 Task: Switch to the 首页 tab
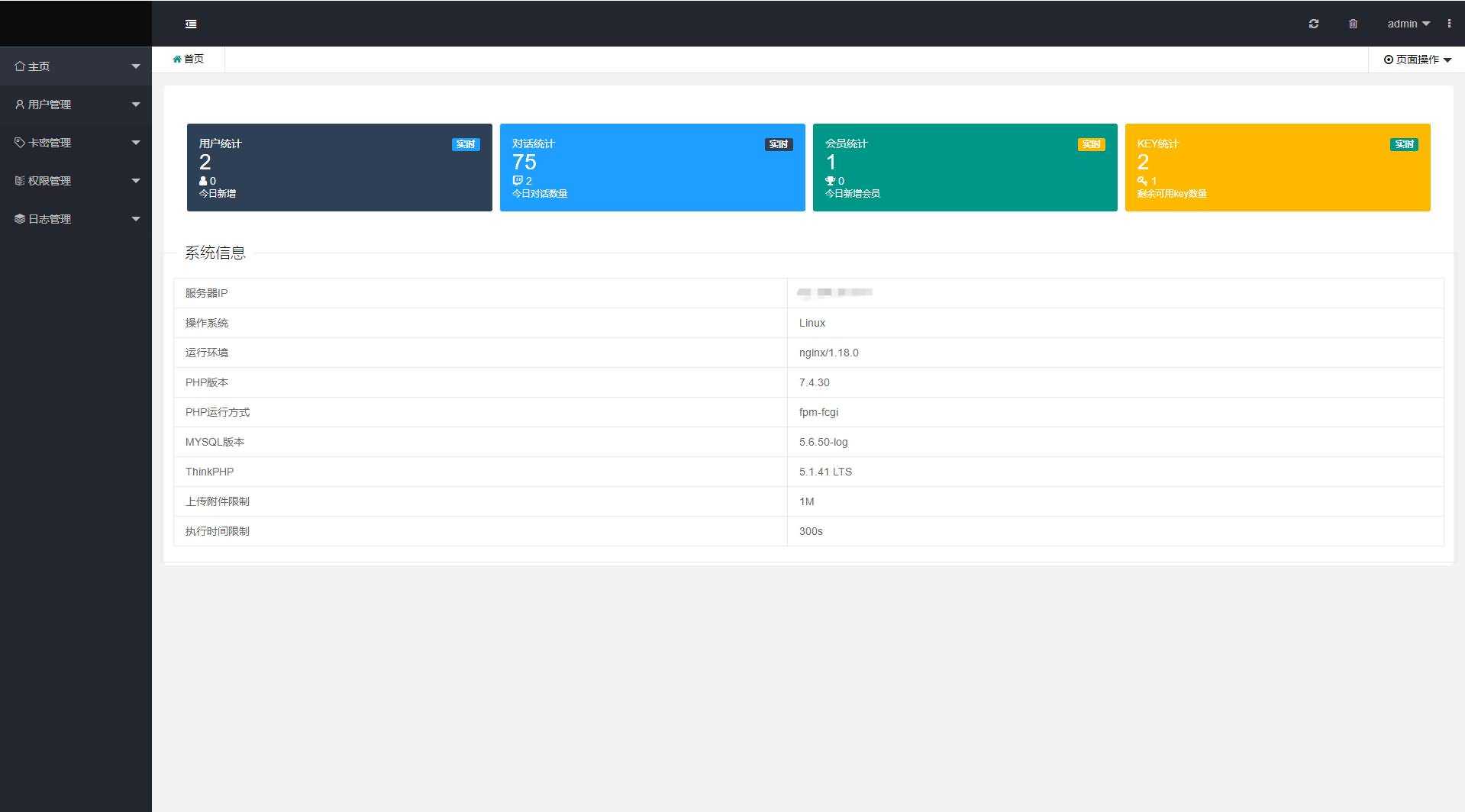(x=189, y=60)
